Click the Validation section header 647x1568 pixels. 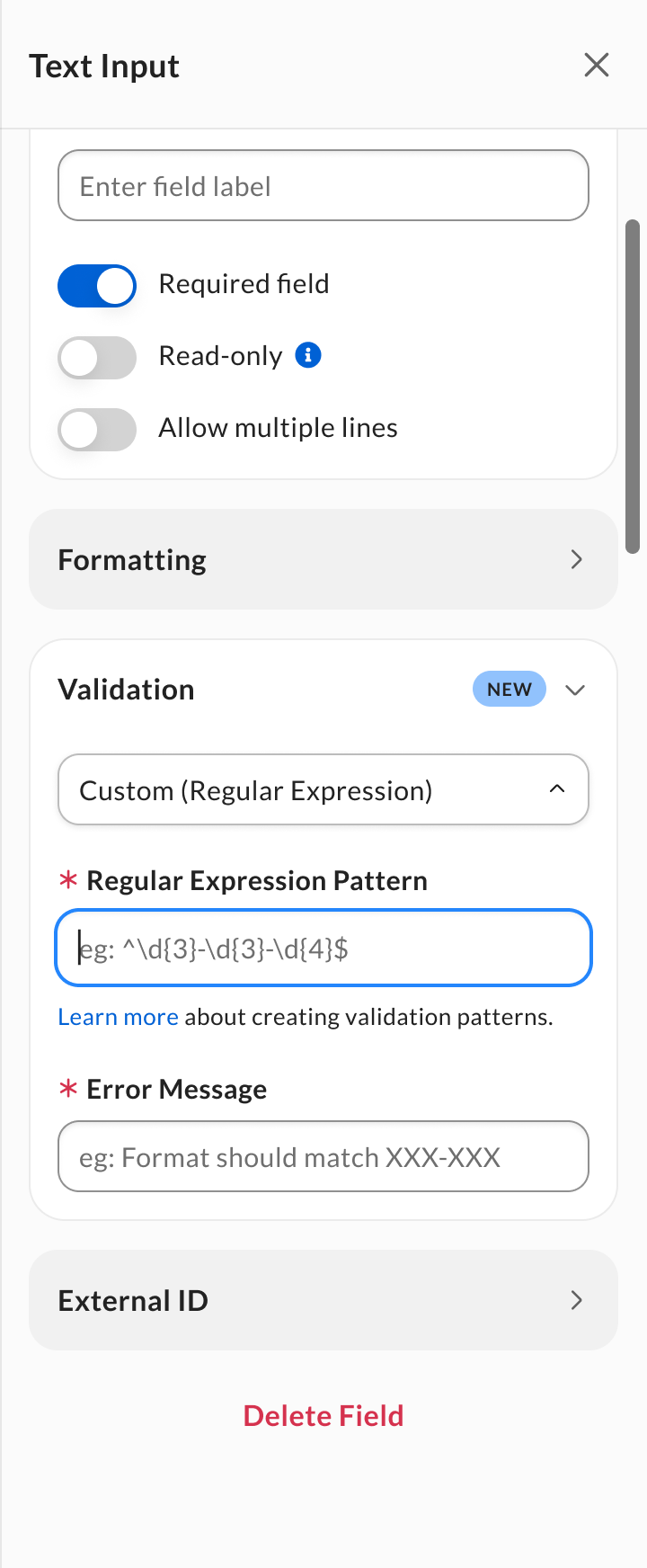pyautogui.click(x=126, y=689)
